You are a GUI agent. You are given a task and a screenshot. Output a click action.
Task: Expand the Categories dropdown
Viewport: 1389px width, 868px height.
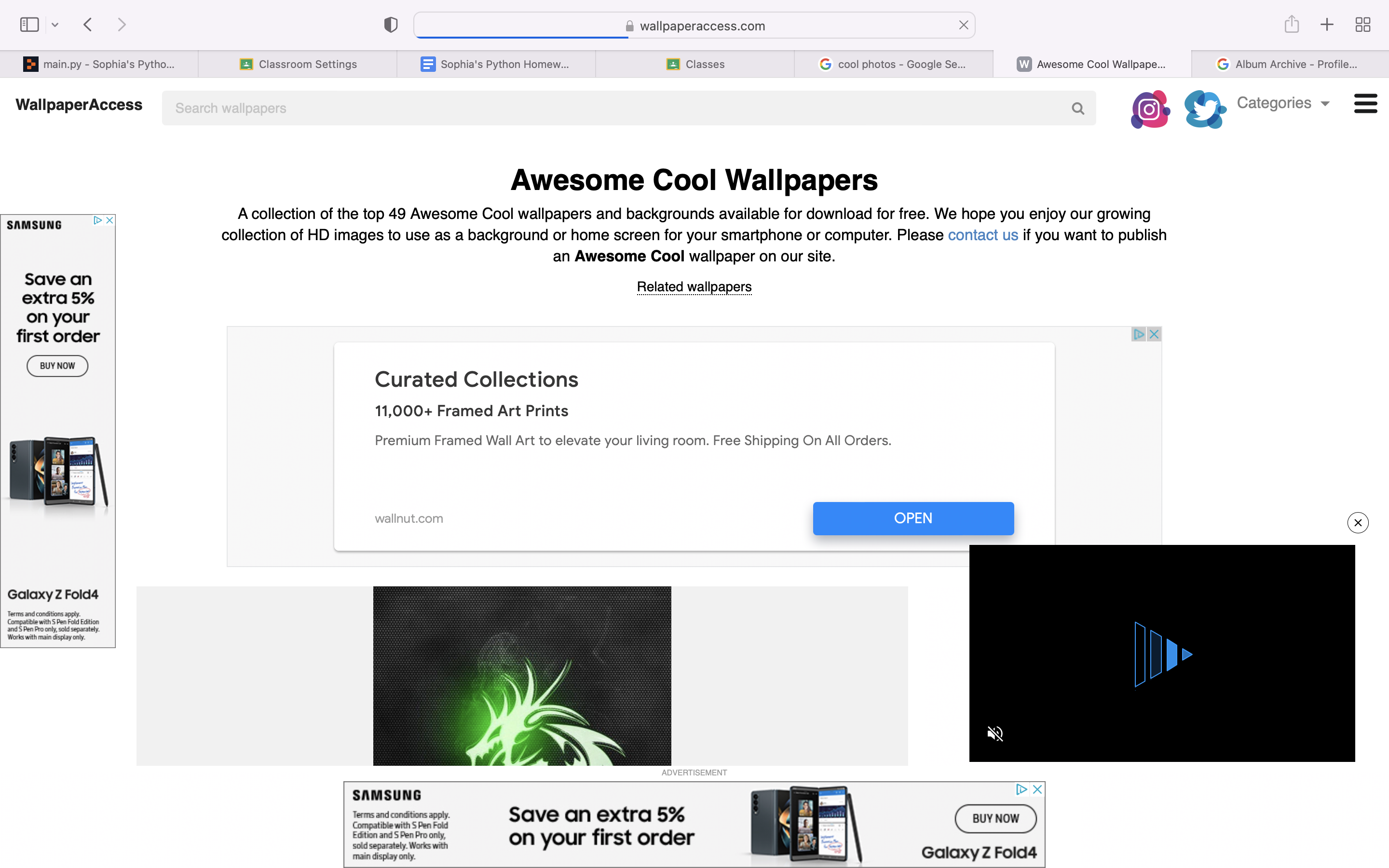coord(1283,103)
